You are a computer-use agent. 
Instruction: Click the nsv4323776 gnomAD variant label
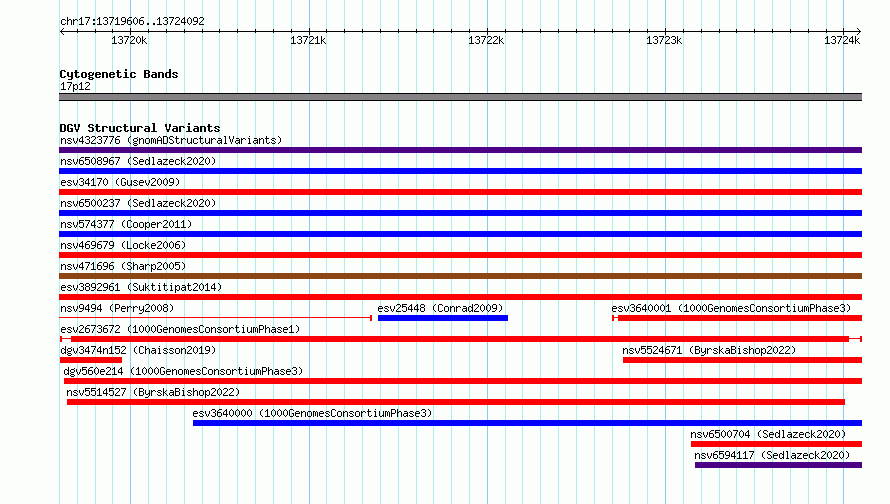pos(171,140)
